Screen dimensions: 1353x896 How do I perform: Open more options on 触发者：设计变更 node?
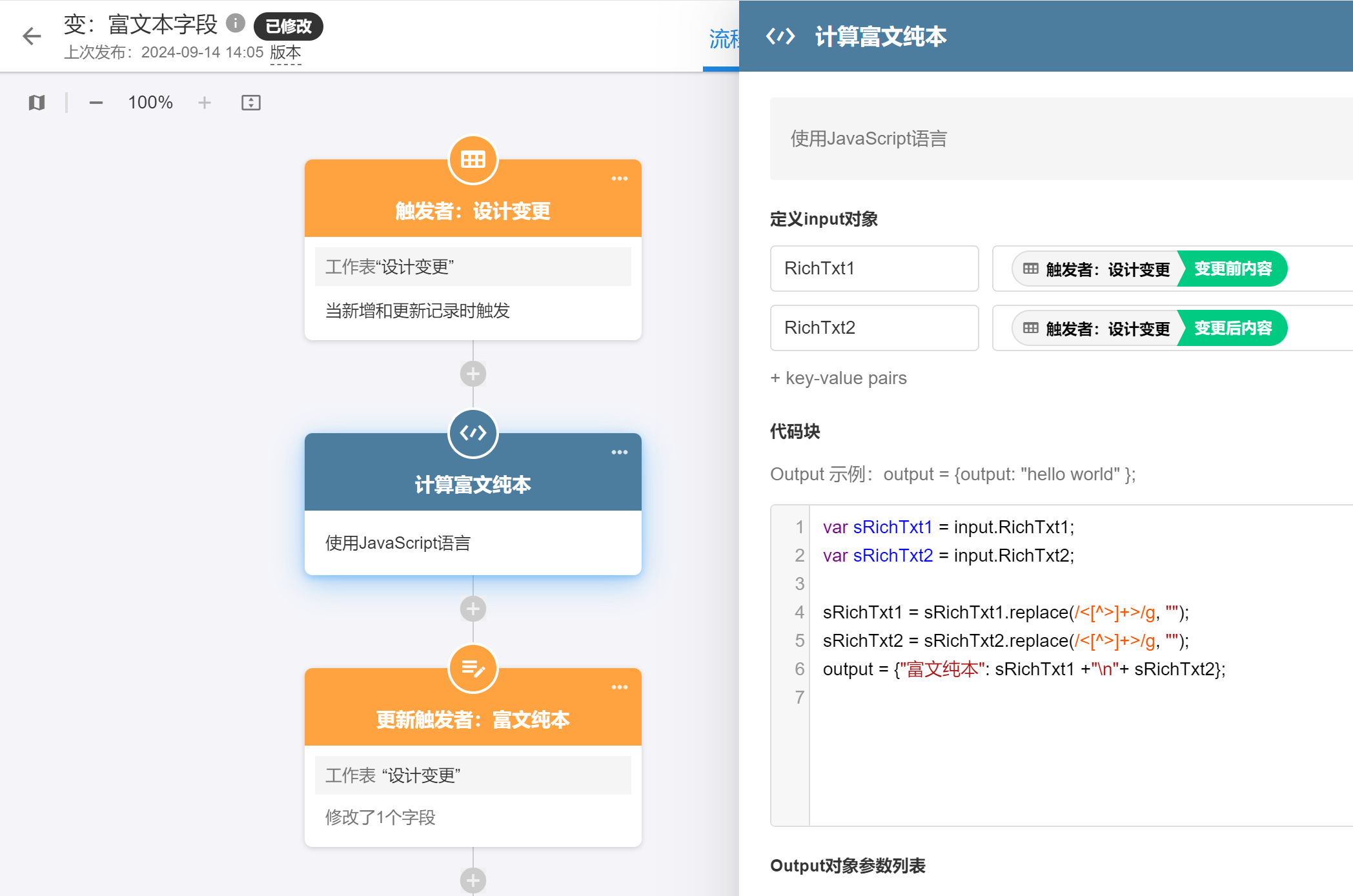(619, 179)
